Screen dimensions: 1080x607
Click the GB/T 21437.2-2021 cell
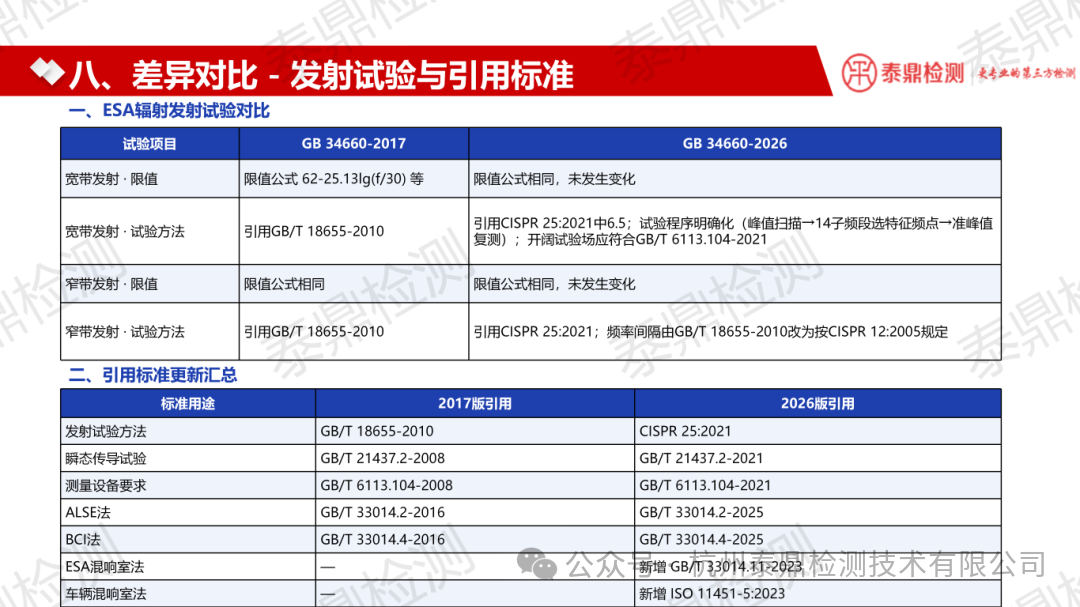[x=818, y=458]
